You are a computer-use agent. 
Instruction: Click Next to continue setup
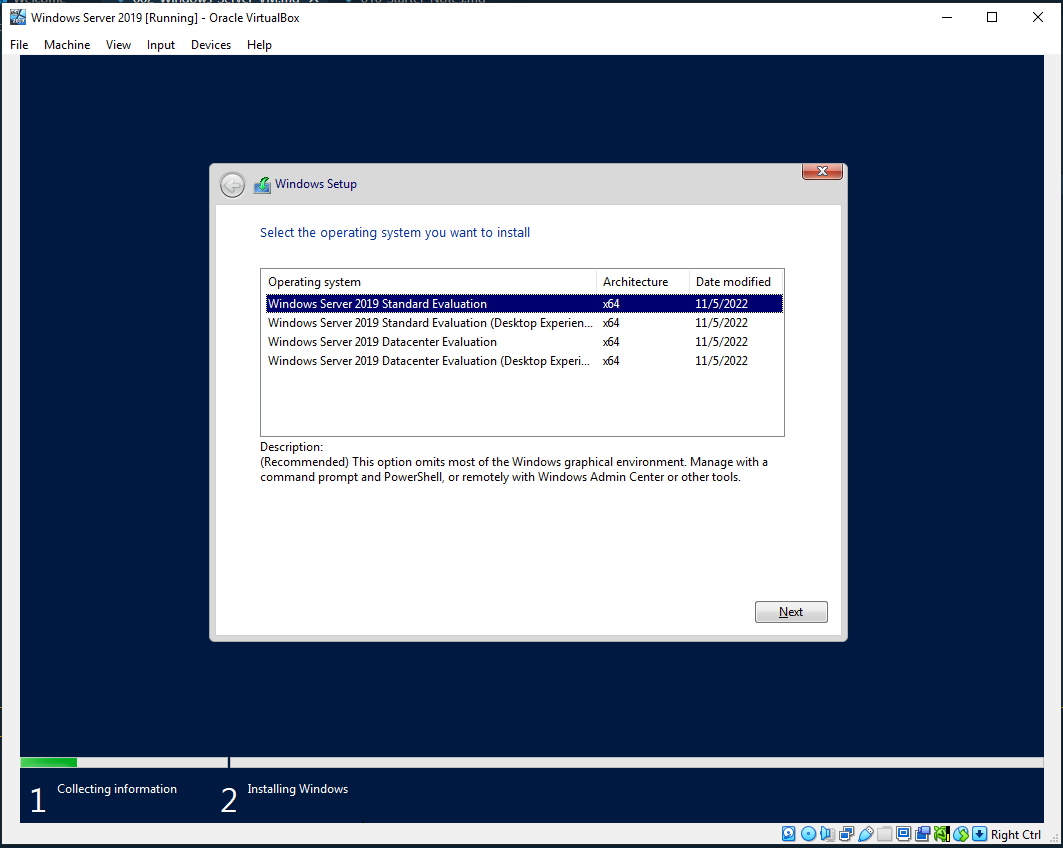tap(791, 612)
